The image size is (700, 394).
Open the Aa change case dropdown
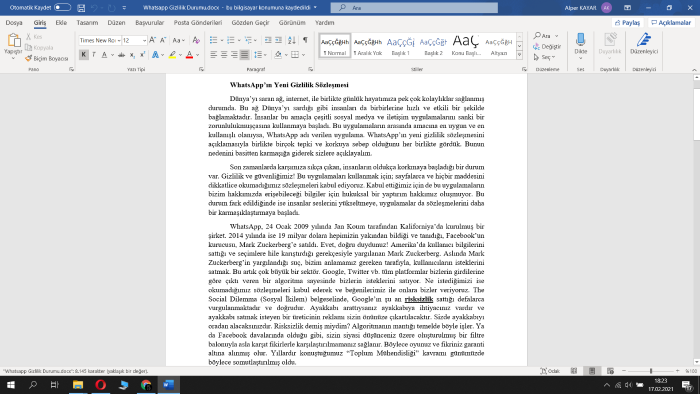click(179, 40)
